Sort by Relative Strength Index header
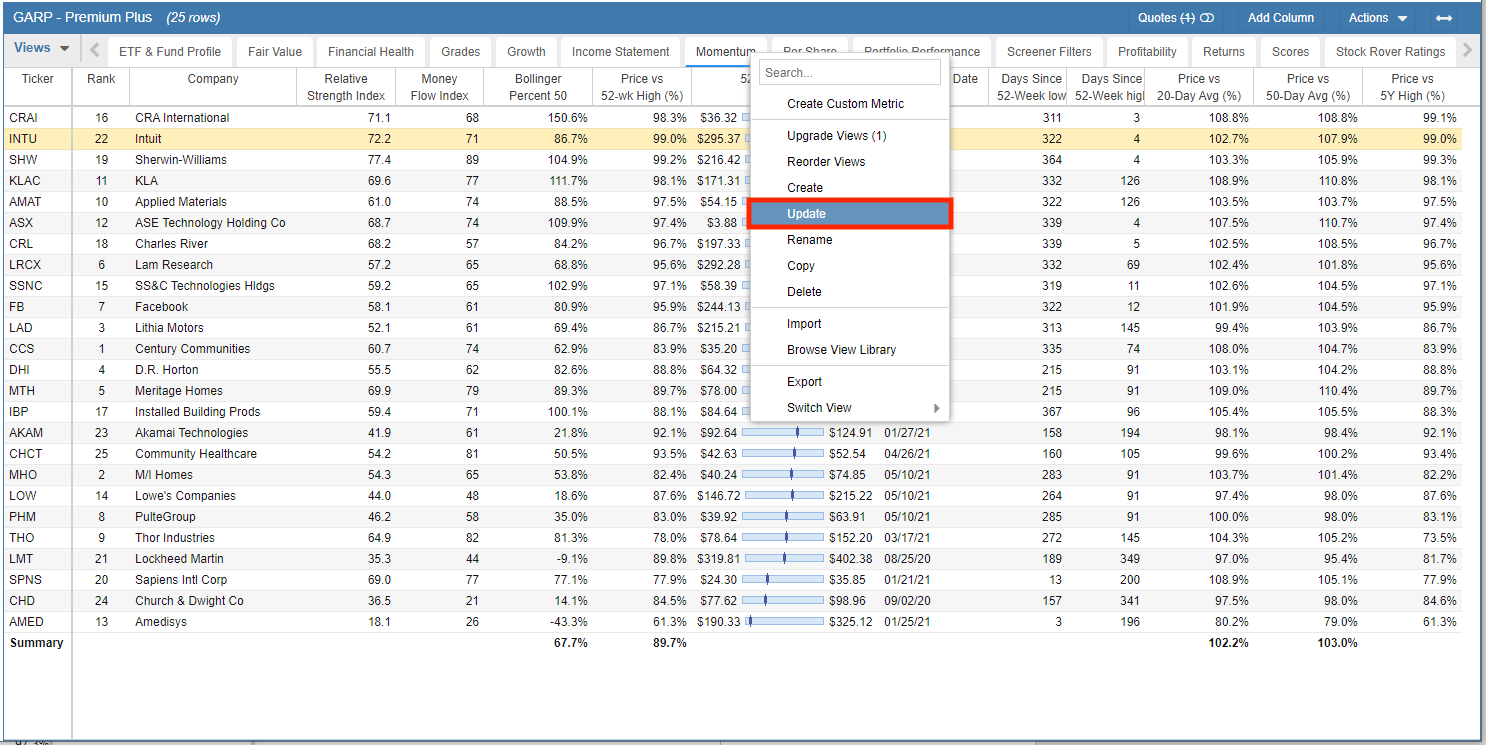Image resolution: width=1486 pixels, height=745 pixels. pyautogui.click(x=346, y=87)
